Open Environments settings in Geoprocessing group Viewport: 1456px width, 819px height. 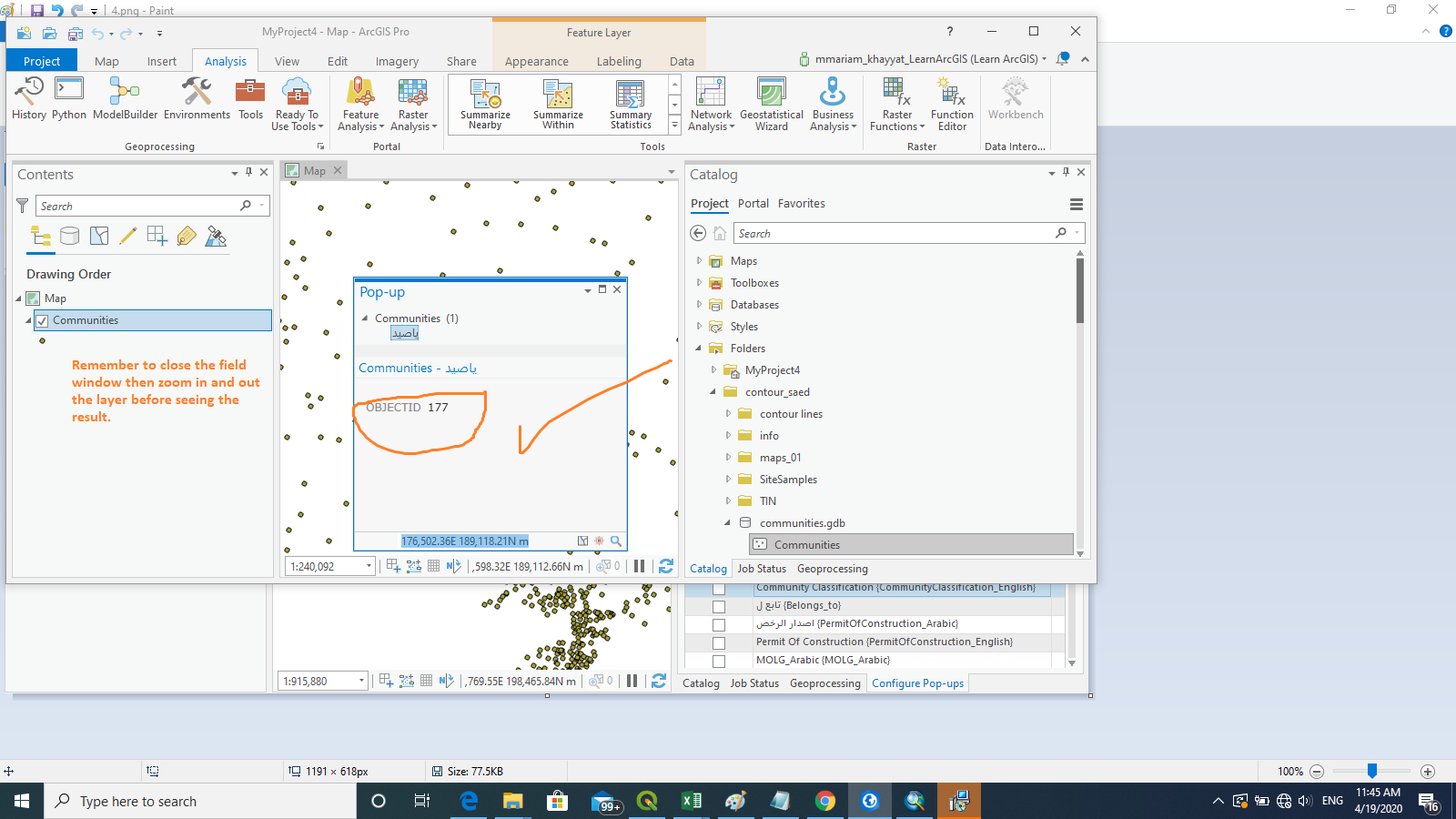click(197, 98)
